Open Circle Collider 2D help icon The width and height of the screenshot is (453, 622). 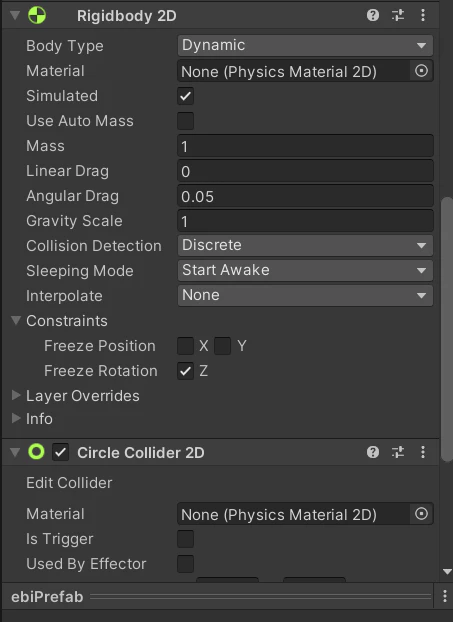click(372, 452)
